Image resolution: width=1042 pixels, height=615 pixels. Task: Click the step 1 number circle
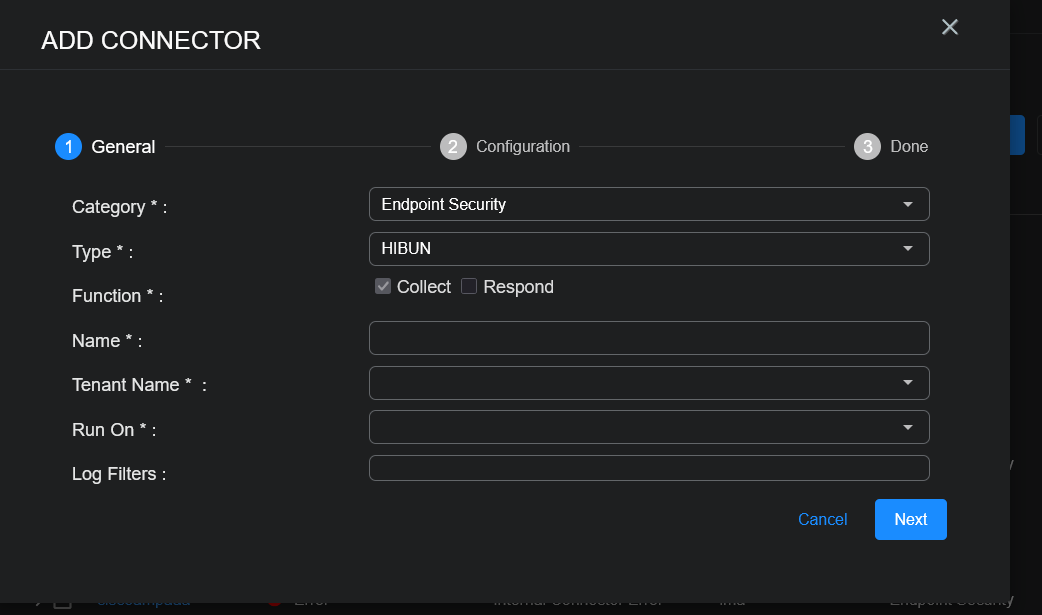coord(68,147)
